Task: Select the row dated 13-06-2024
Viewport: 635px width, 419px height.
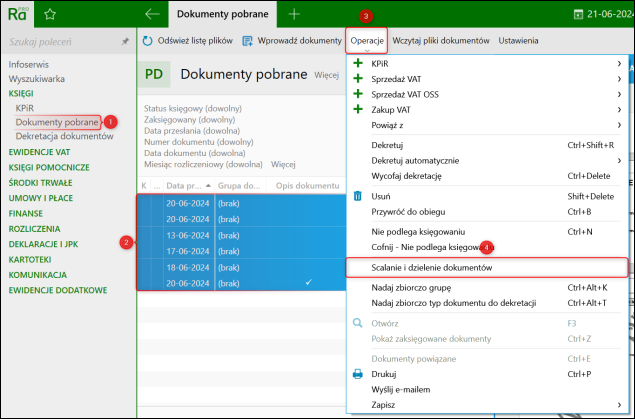Action: click(242, 235)
